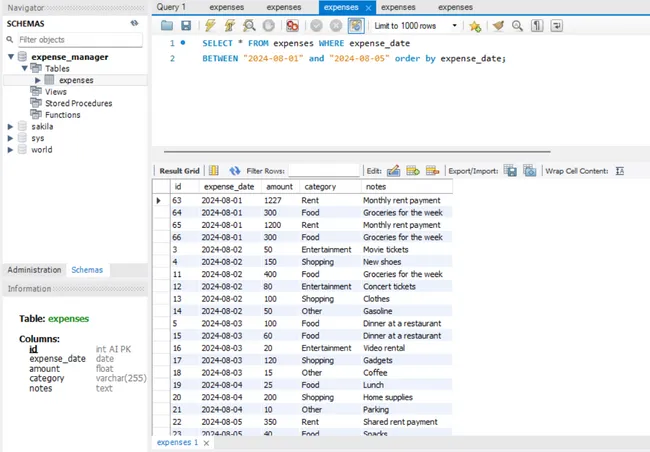650x452 pixels.
Task: Open SQL script file folder icon
Action: tap(167, 26)
